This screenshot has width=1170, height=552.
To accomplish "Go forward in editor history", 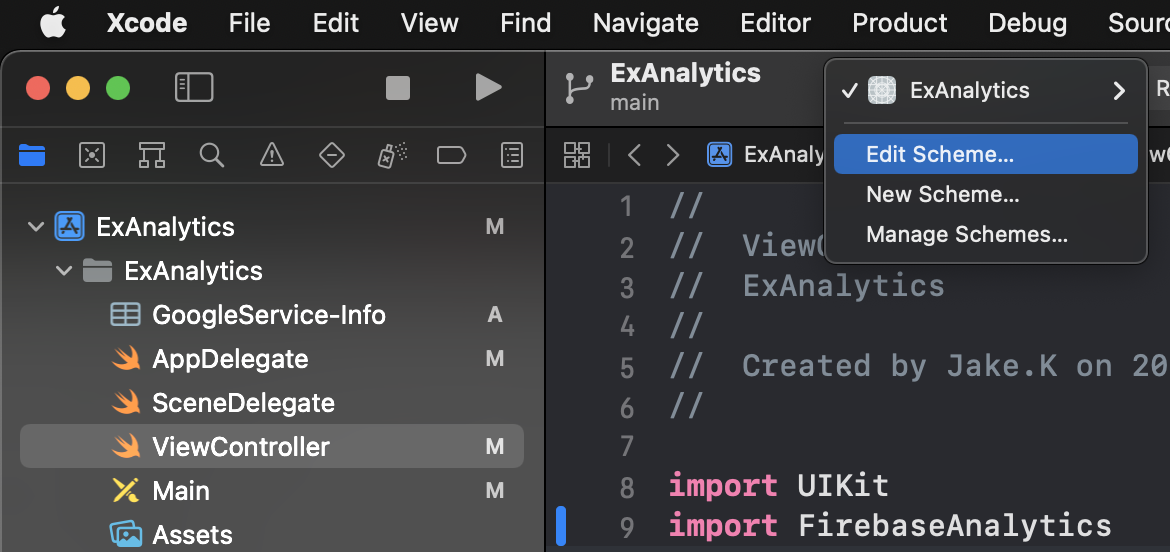I will (x=673, y=155).
